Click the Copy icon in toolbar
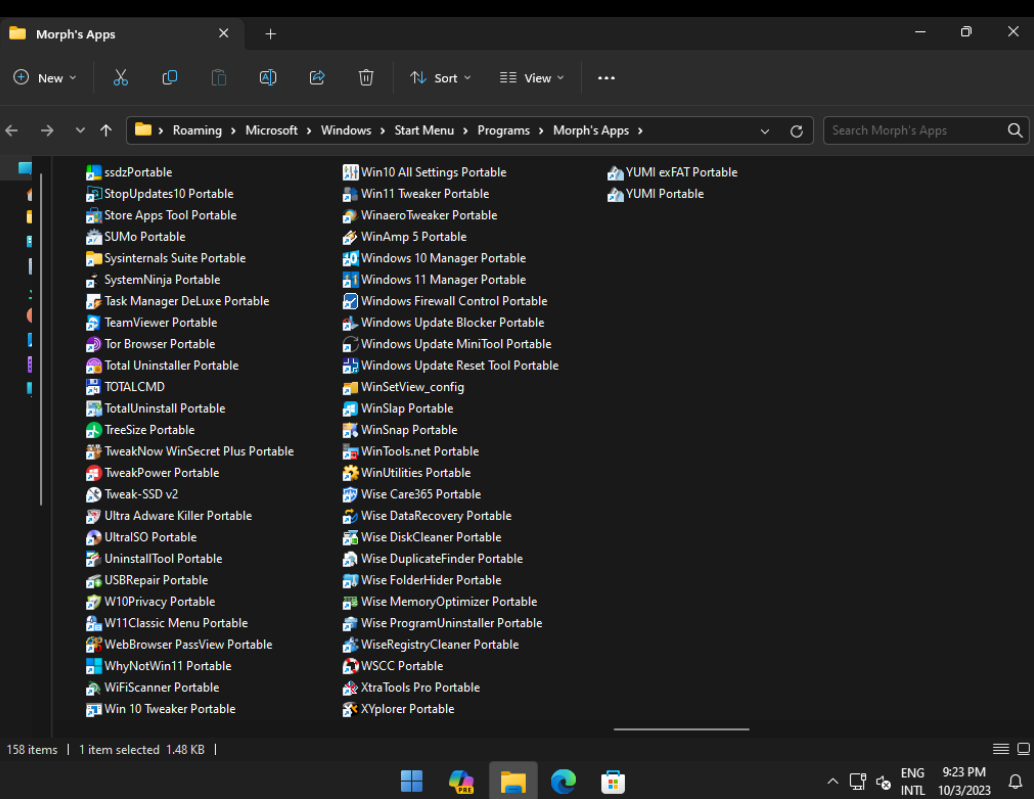The width and height of the screenshot is (1034, 799). [x=169, y=78]
